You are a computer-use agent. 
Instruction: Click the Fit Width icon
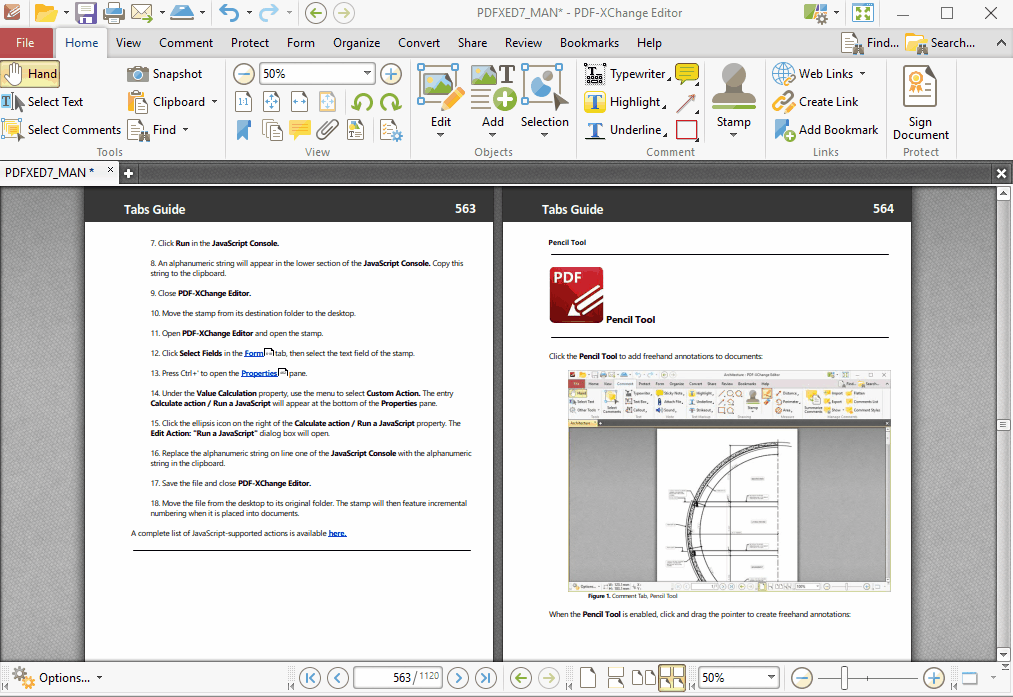click(300, 101)
